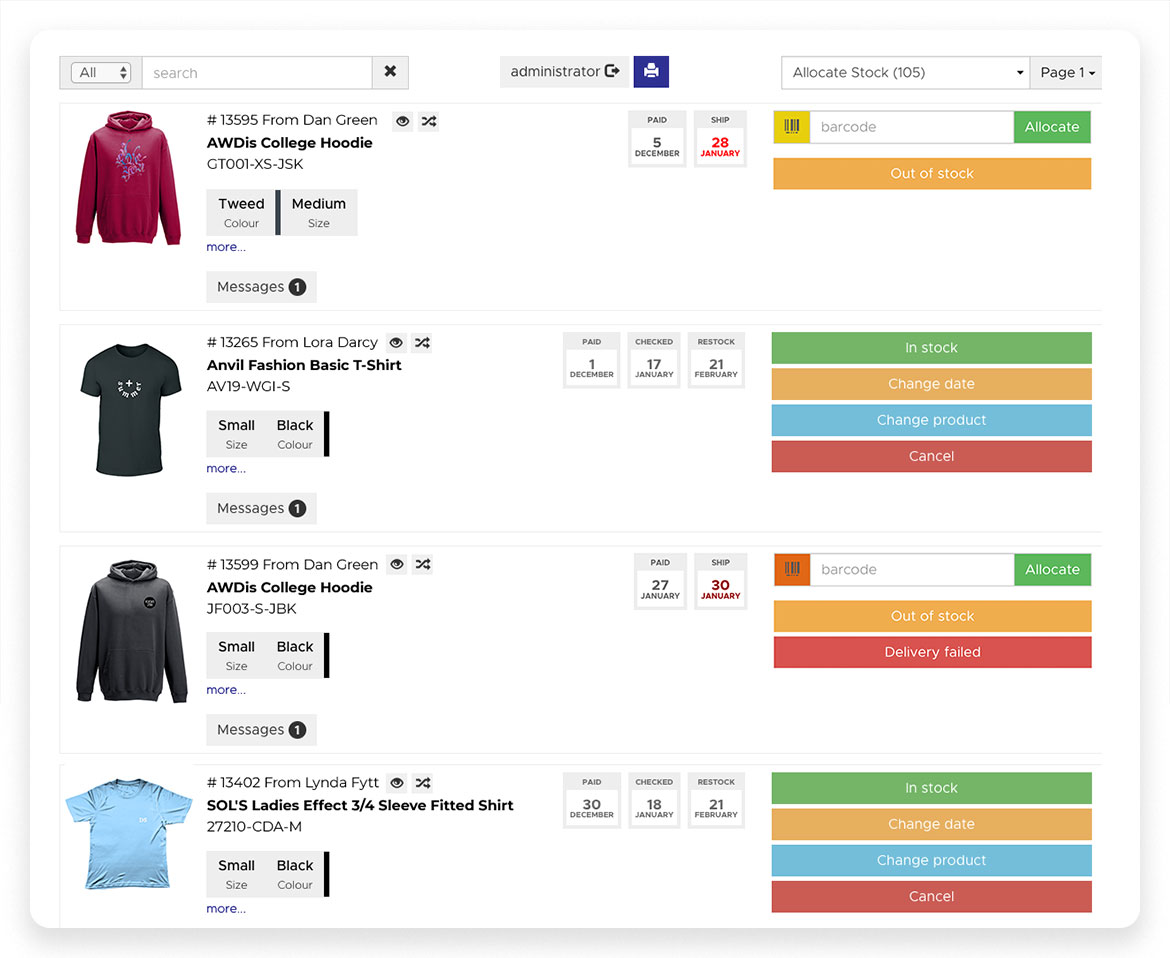The height and width of the screenshot is (958, 1170).
Task: Click shuffle icon on order 13595
Action: pyautogui.click(x=428, y=121)
